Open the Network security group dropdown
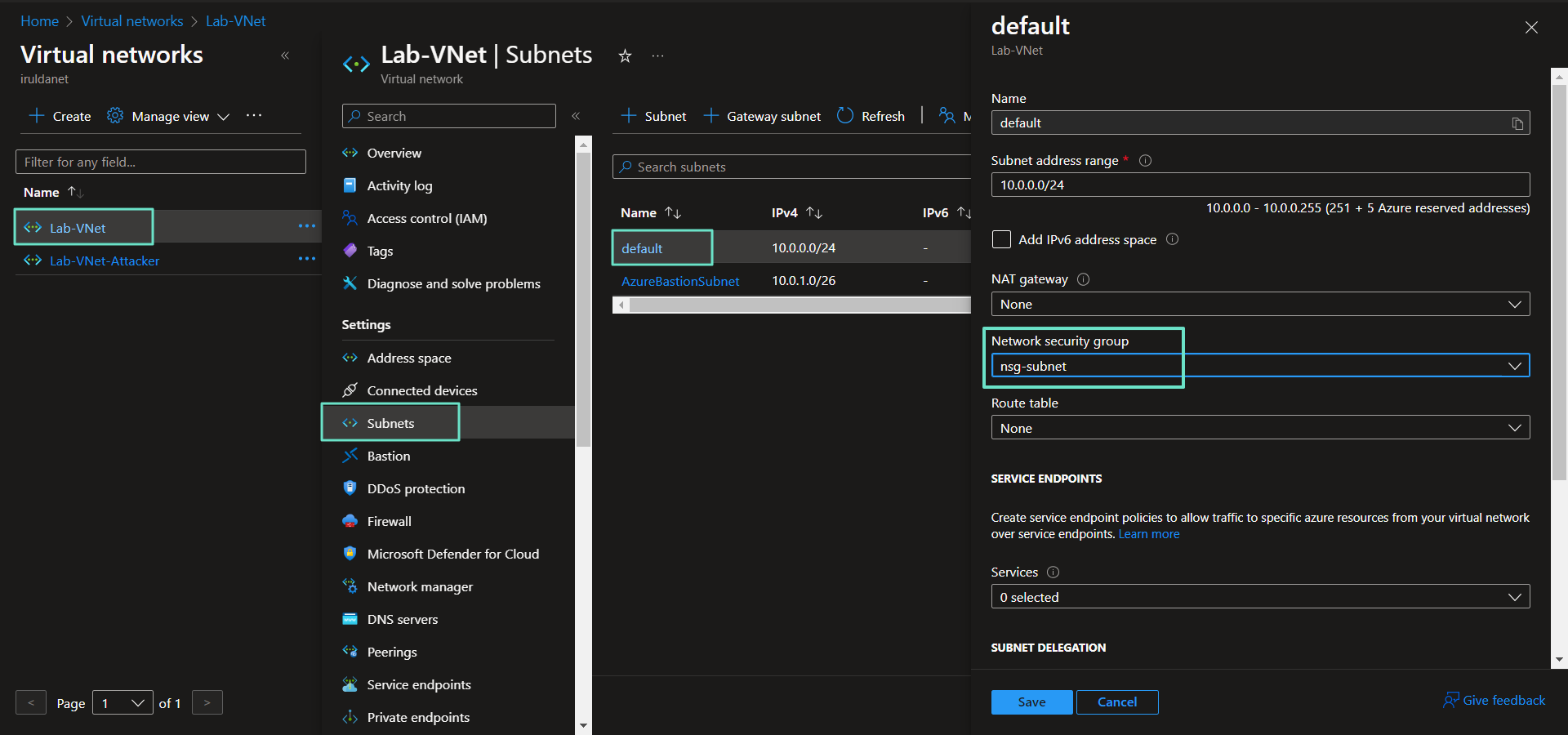The width and height of the screenshot is (1568, 735). [x=1260, y=366]
